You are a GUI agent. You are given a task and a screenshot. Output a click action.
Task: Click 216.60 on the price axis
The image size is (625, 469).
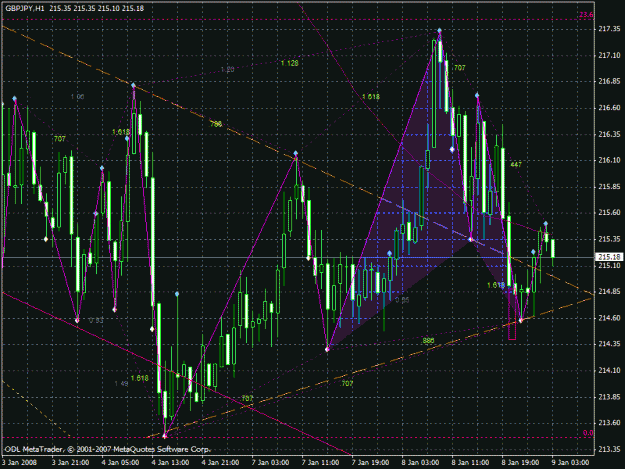609,108
